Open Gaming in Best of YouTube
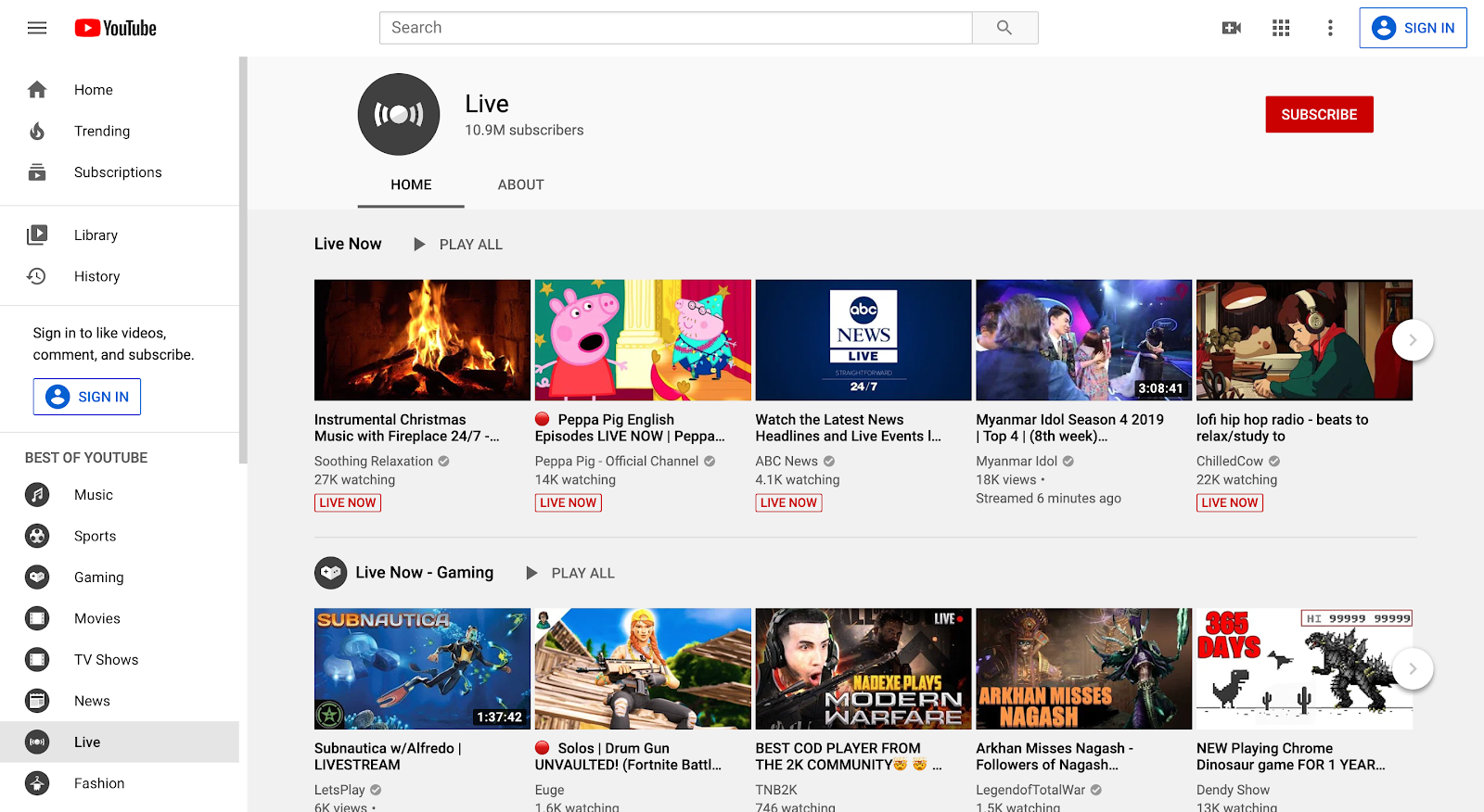 point(98,577)
